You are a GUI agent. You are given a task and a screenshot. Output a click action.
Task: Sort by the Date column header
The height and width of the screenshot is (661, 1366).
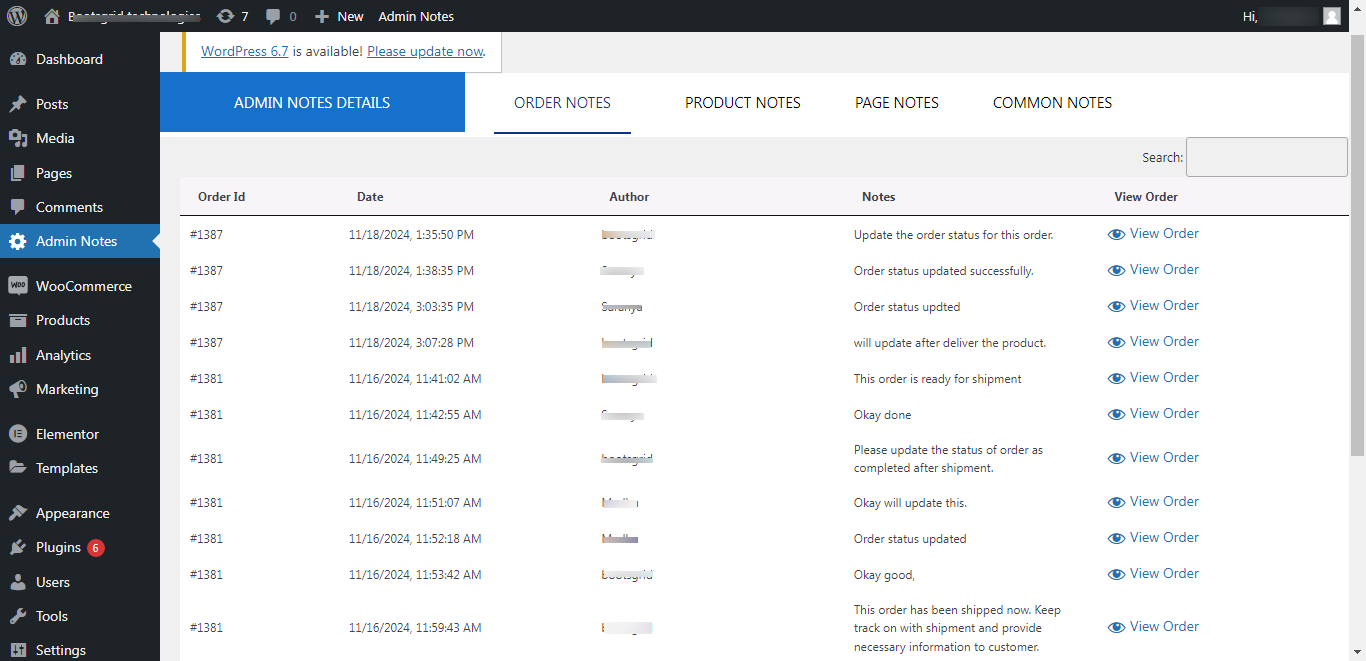pos(370,197)
